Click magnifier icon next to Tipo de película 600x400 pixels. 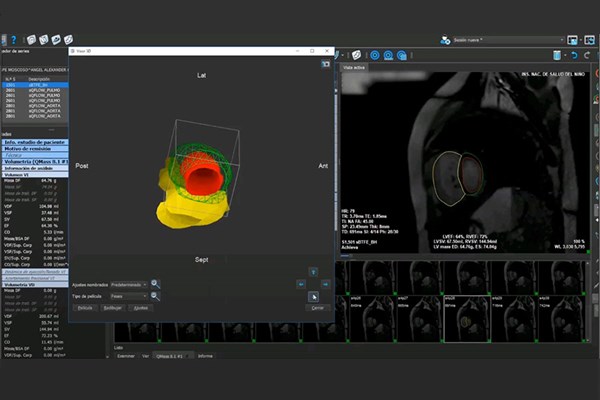pos(156,296)
